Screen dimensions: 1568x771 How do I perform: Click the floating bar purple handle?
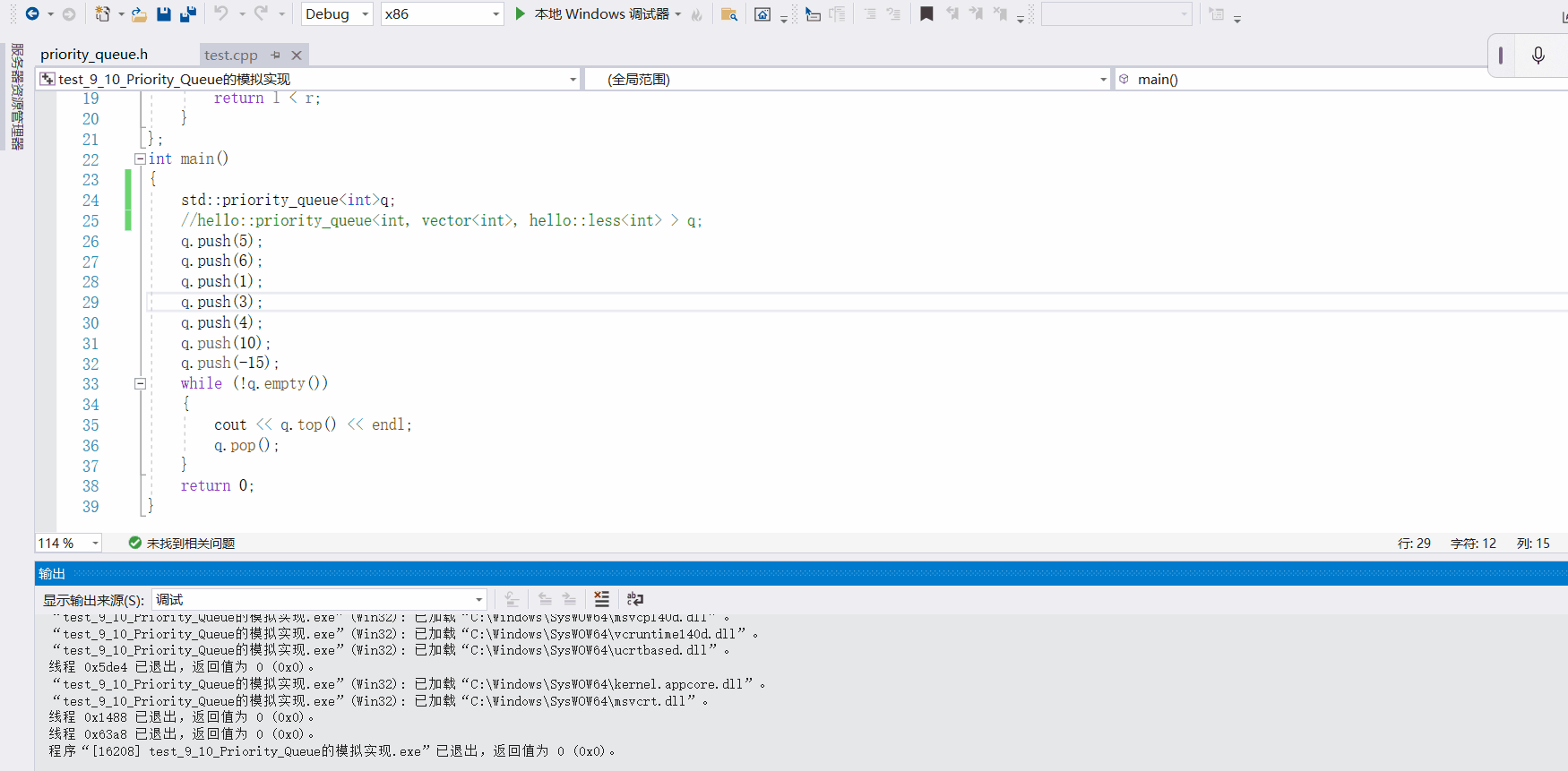1501,56
